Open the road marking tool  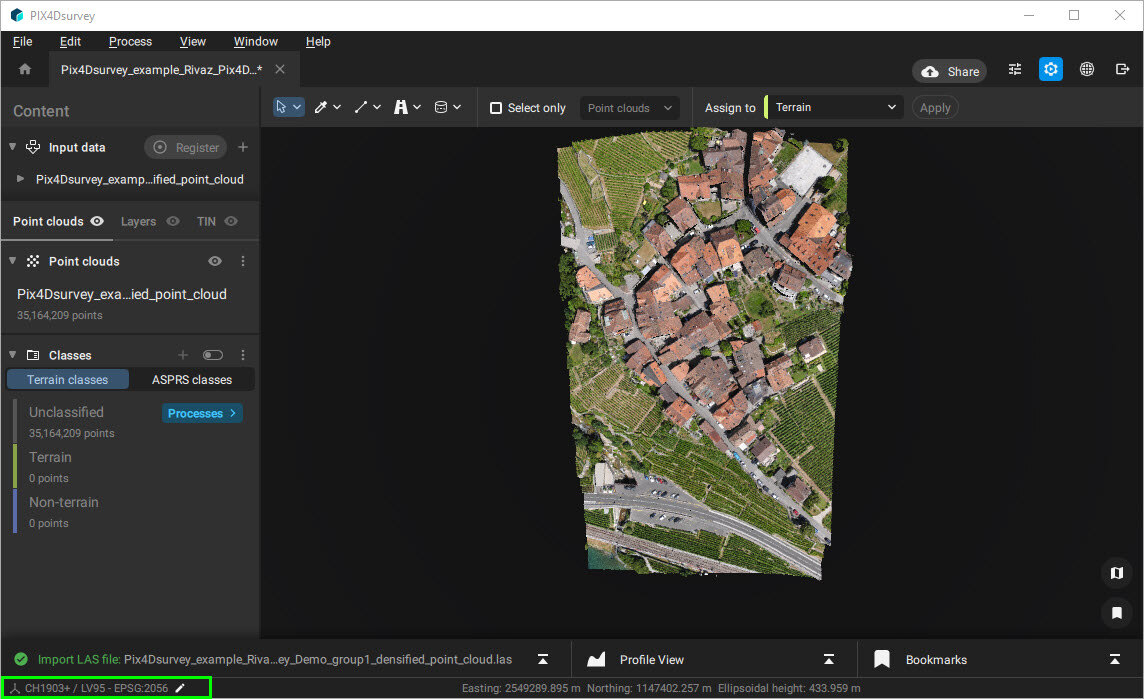click(400, 107)
